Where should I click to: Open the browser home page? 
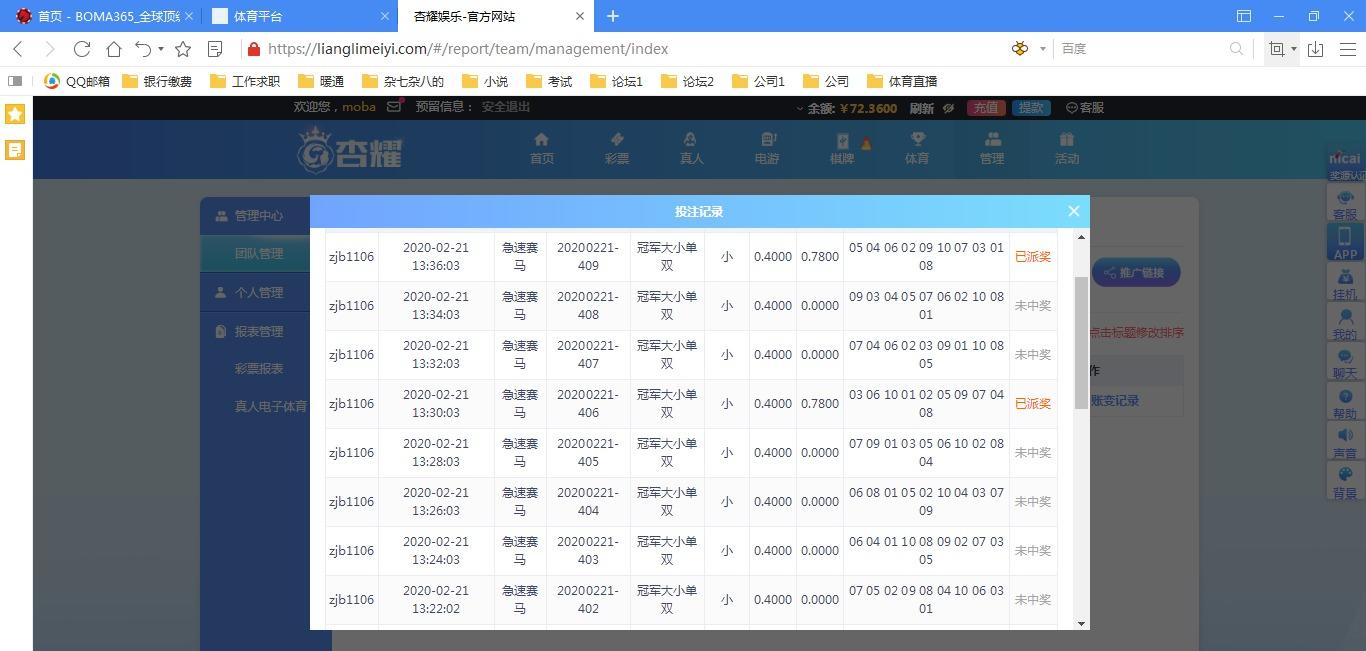[114, 48]
